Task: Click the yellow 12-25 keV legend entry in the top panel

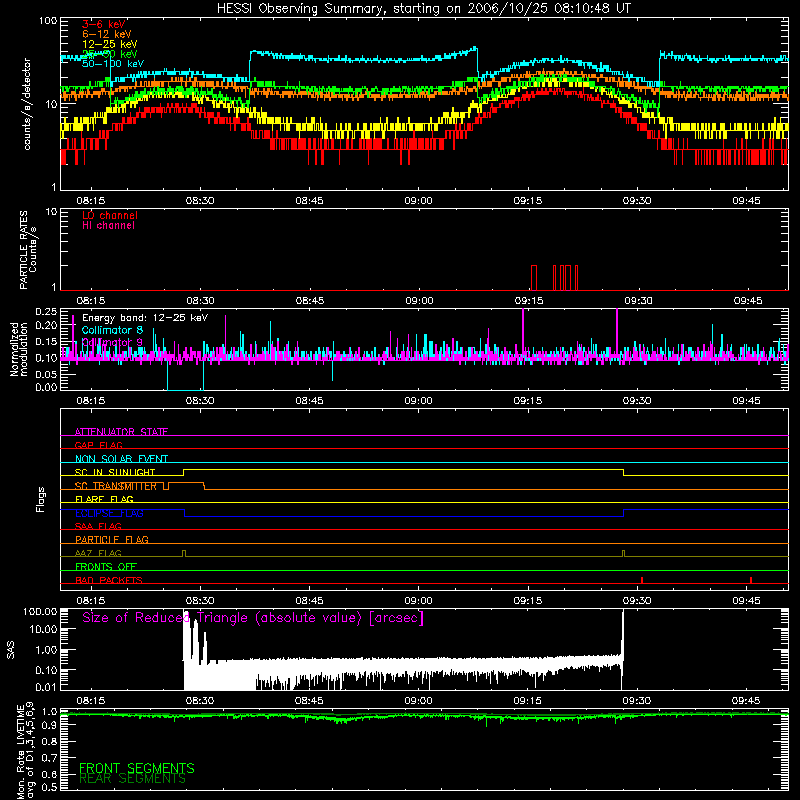Action: click(110, 44)
